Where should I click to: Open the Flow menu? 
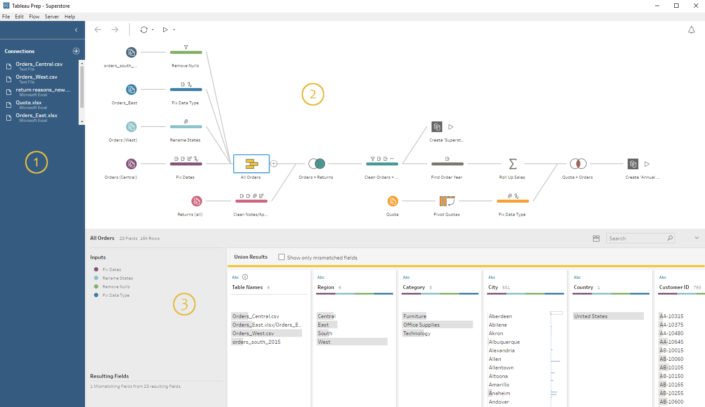coord(34,17)
